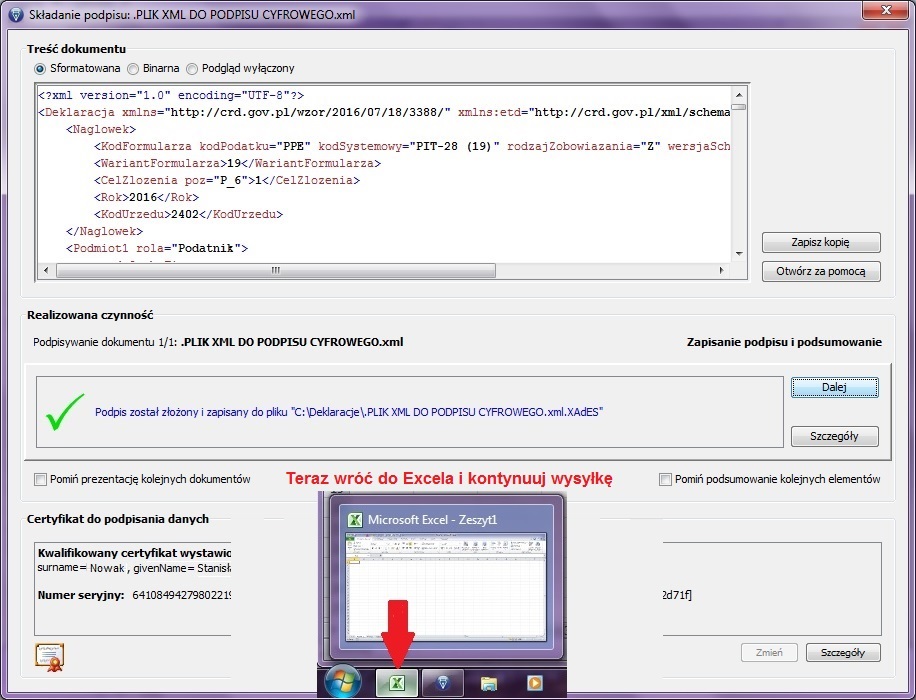Click the Excel icon in the preview popup
The image size is (916, 700).
pyautogui.click(x=355, y=519)
